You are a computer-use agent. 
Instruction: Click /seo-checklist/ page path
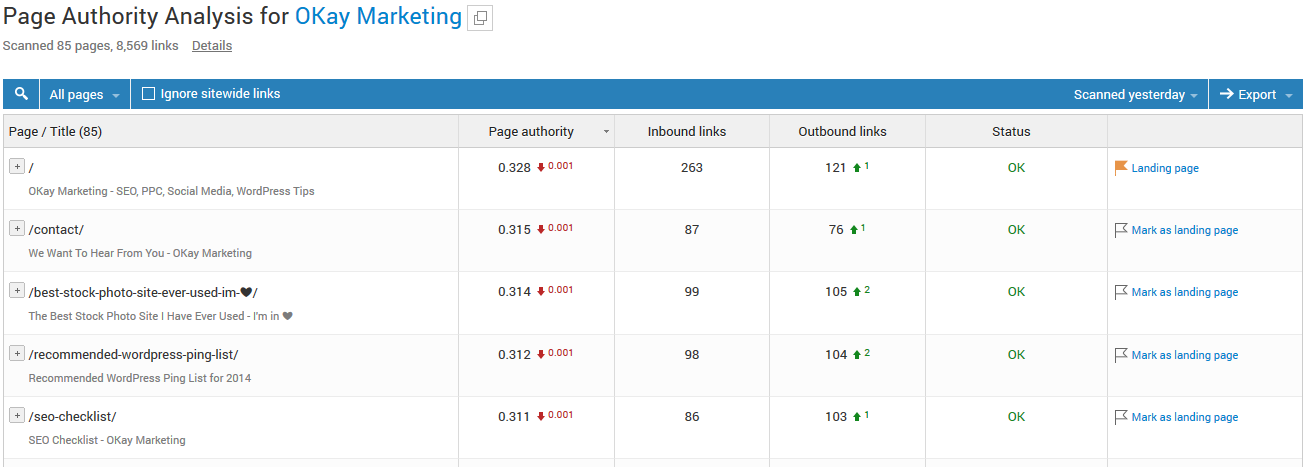click(73, 417)
